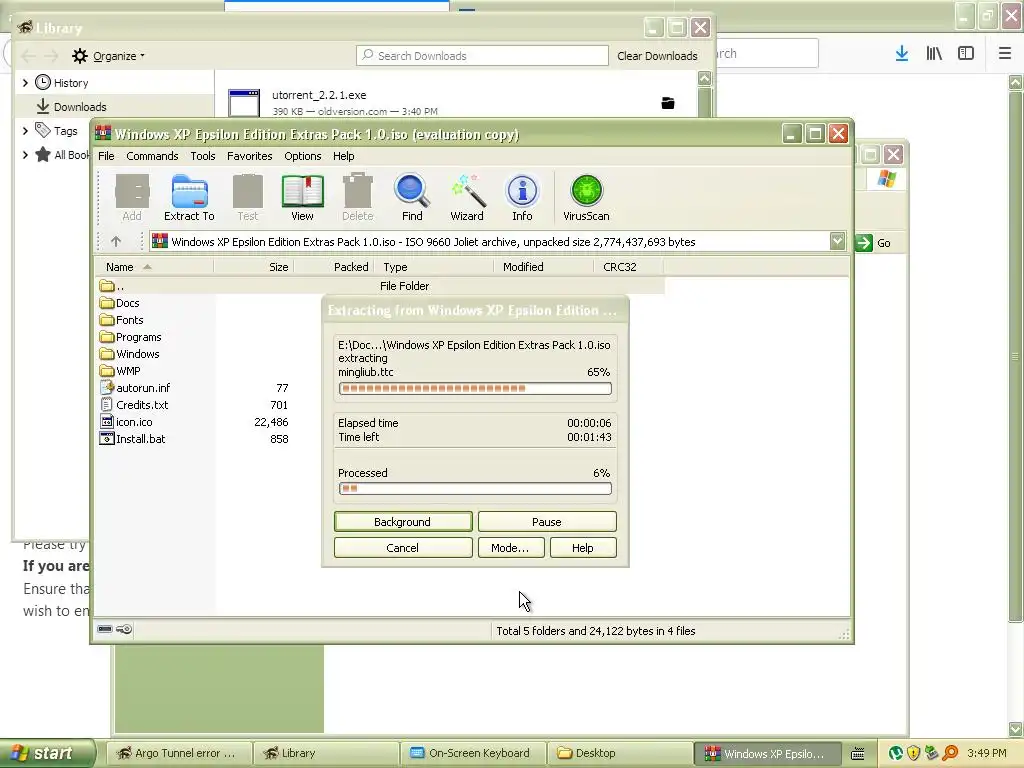Screen dimensions: 1024x768
Task: Click the mingliub.ttc file progress bar
Action: point(475,389)
